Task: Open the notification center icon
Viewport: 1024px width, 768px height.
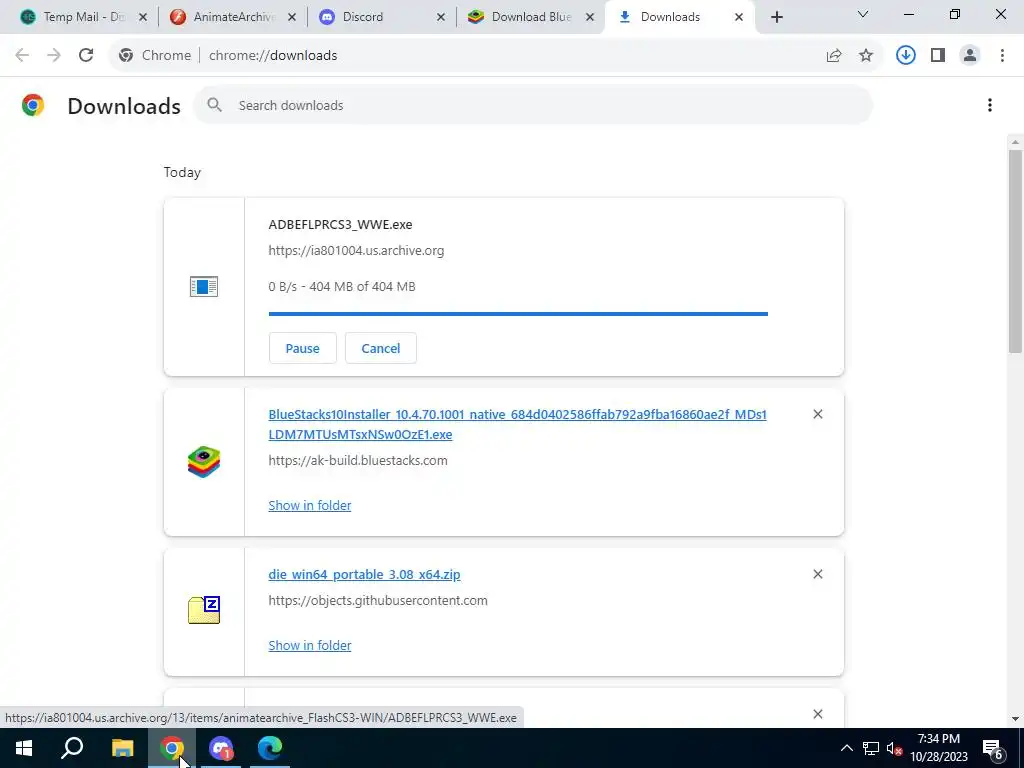Action: pos(993,748)
